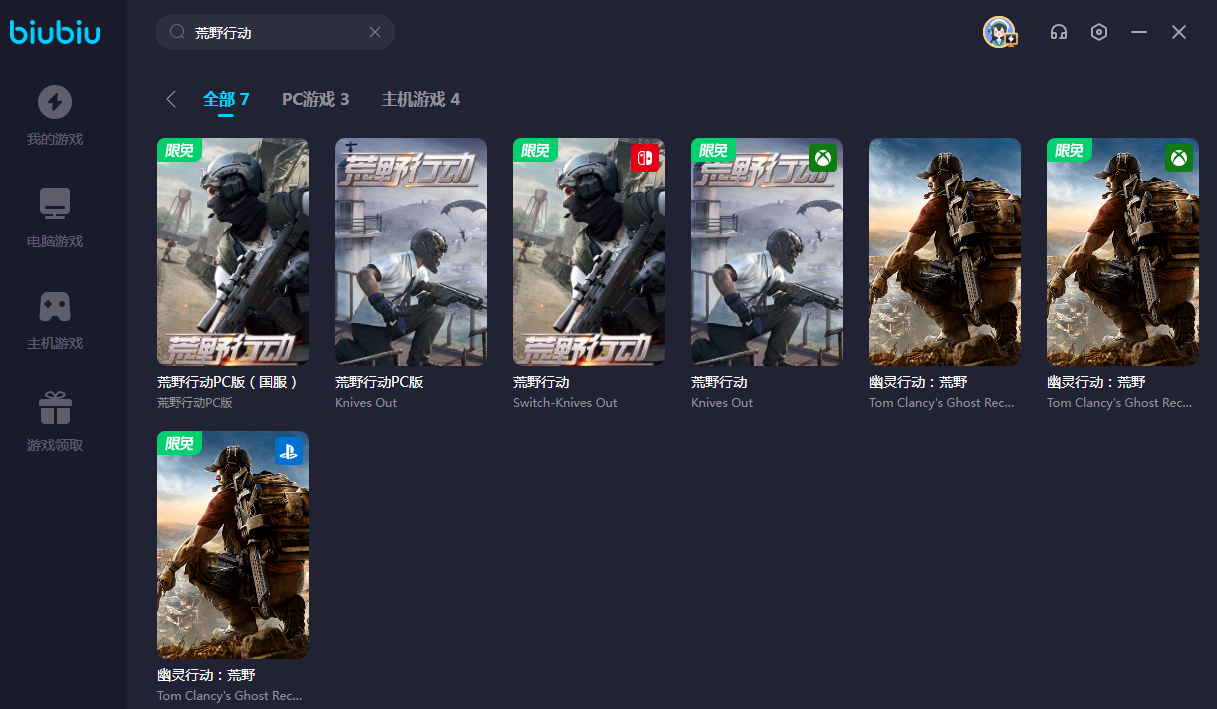Minimize the biubiu window
Image resolution: width=1217 pixels, height=709 pixels.
(x=1139, y=32)
